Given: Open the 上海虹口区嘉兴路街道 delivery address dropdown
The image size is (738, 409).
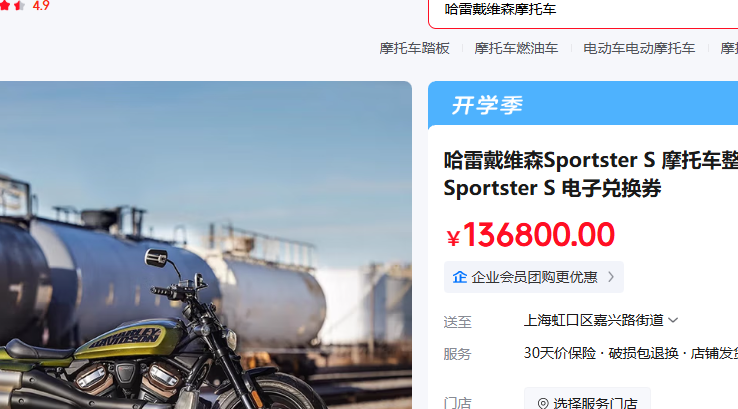Looking at the screenshot, I should [601, 321].
